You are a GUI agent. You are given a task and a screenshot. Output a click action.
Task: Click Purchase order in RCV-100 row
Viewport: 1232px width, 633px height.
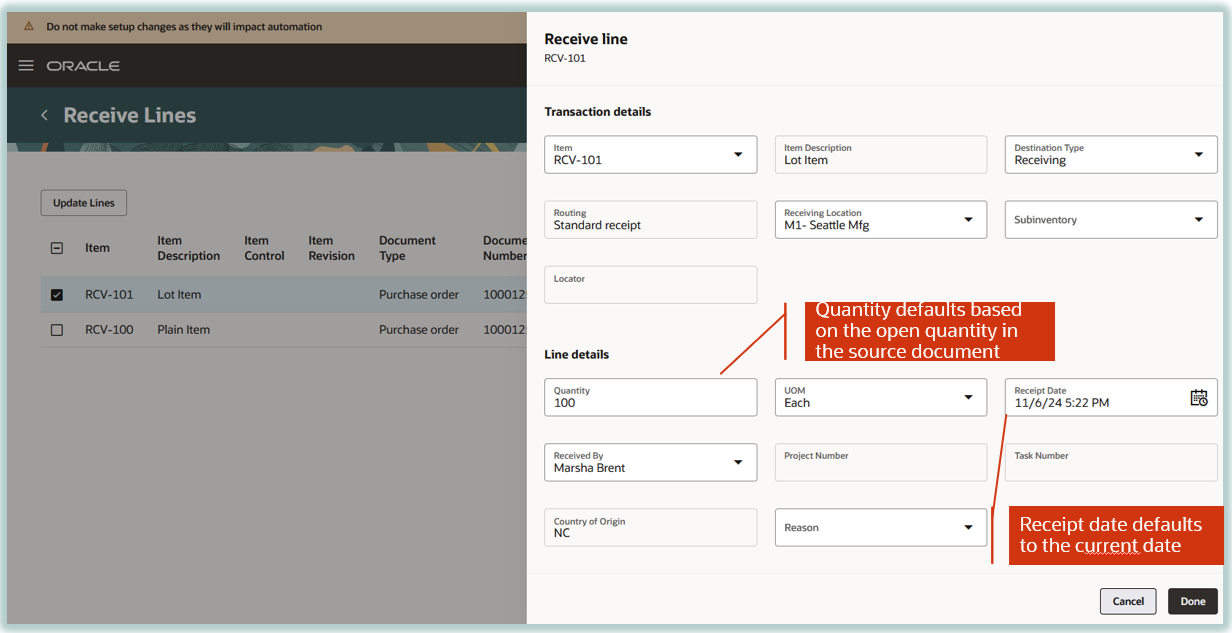[419, 330]
